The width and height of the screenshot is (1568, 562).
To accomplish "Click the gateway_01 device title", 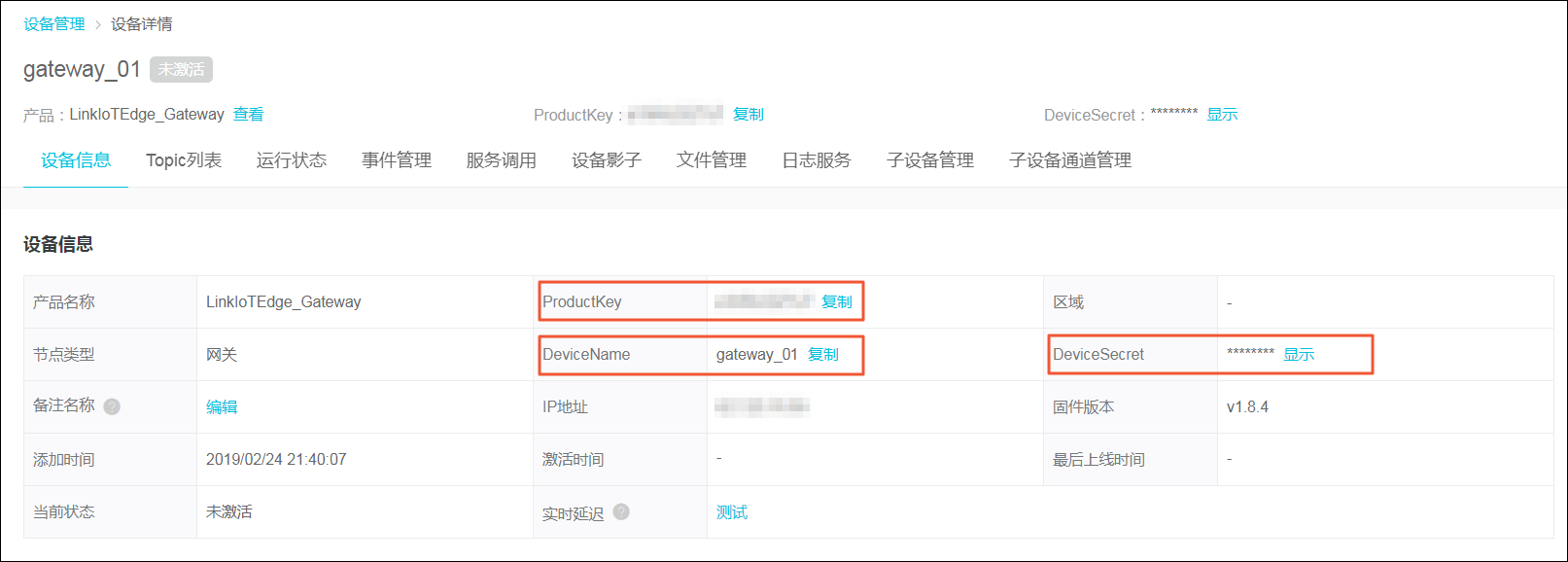I will pyautogui.click(x=82, y=69).
